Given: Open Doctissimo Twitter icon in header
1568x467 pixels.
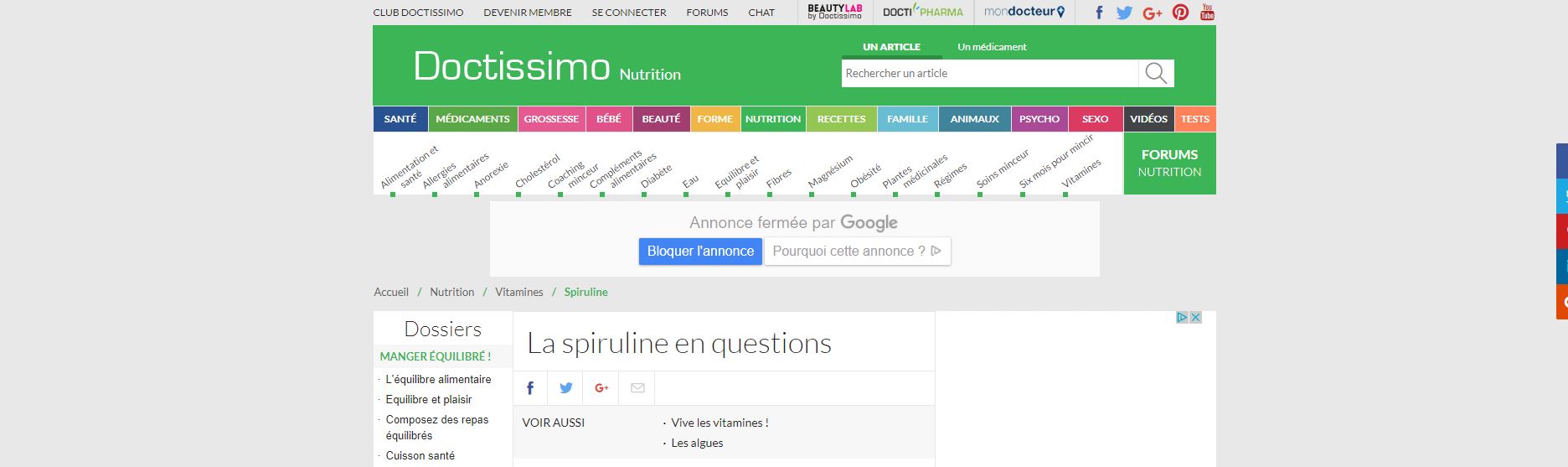Looking at the screenshot, I should tap(1124, 13).
